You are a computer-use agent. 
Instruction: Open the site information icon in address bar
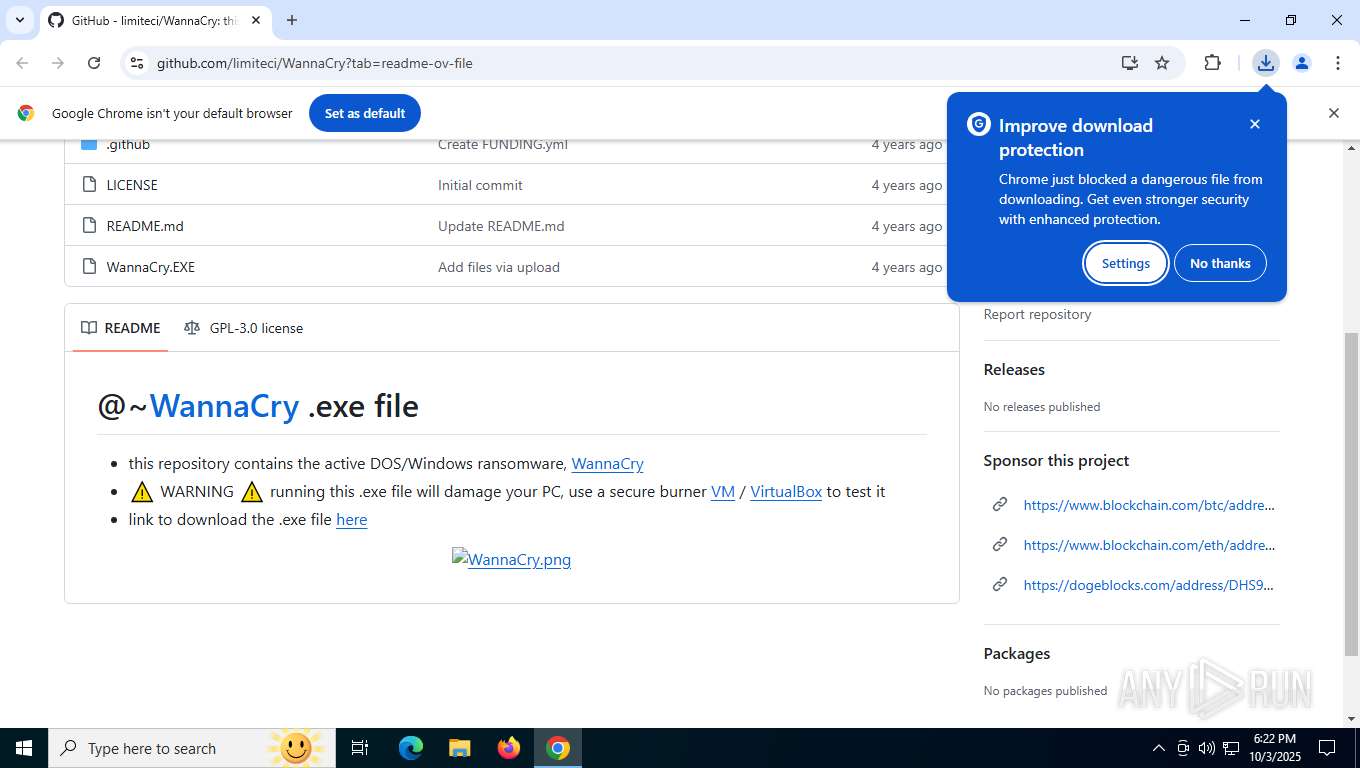pos(137,63)
